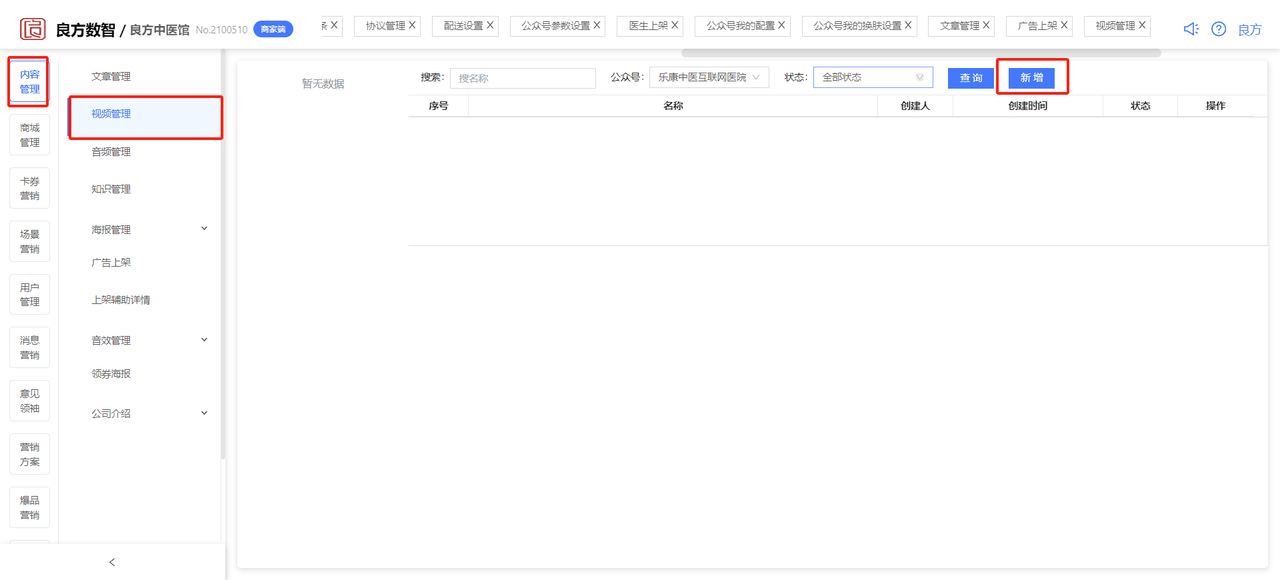Screen dimensions: 1280x580
Task: Expand the 音效管理 submenu arrow
Action: 204,340
